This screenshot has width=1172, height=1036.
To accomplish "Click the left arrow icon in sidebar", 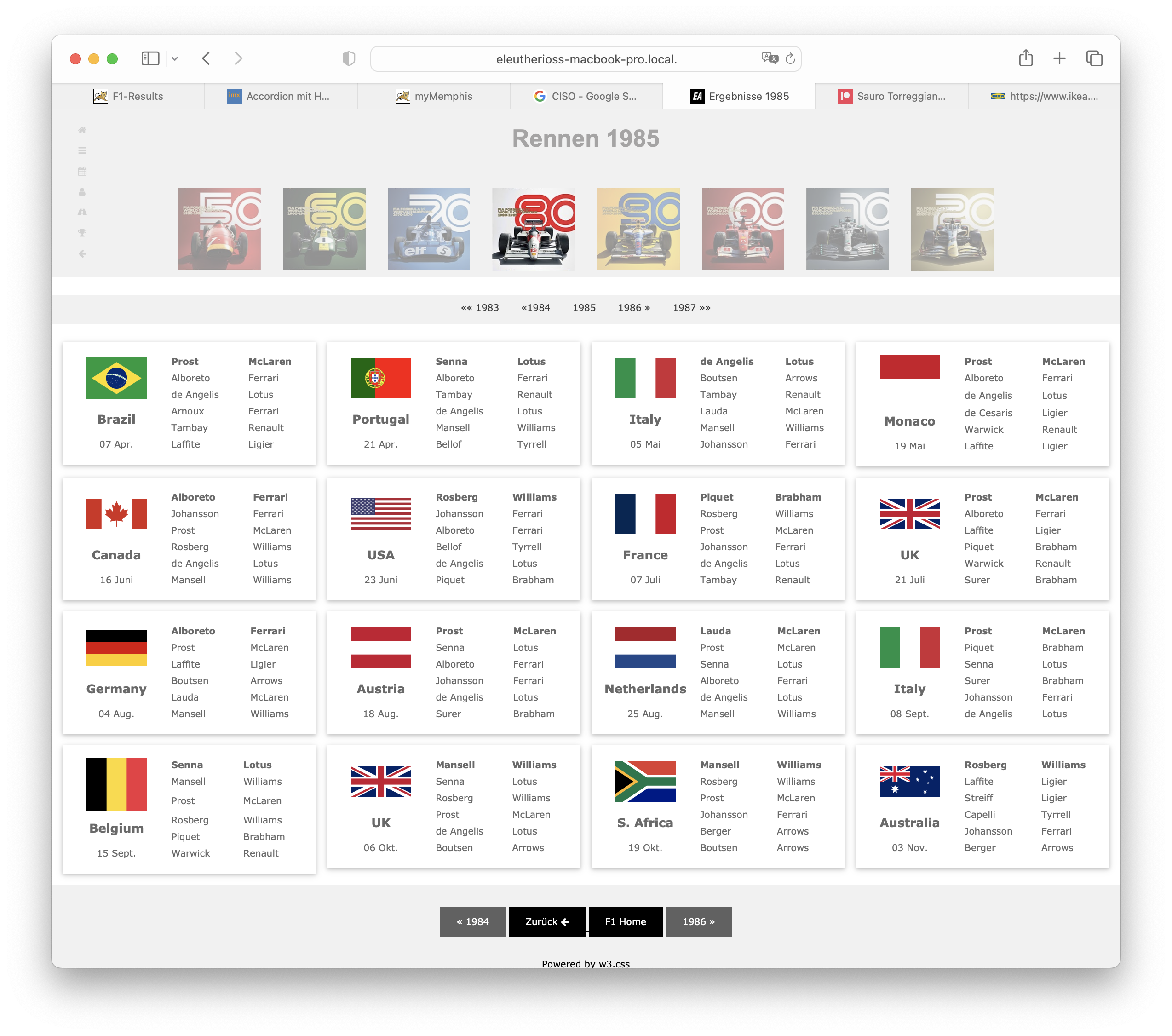I will coord(82,253).
